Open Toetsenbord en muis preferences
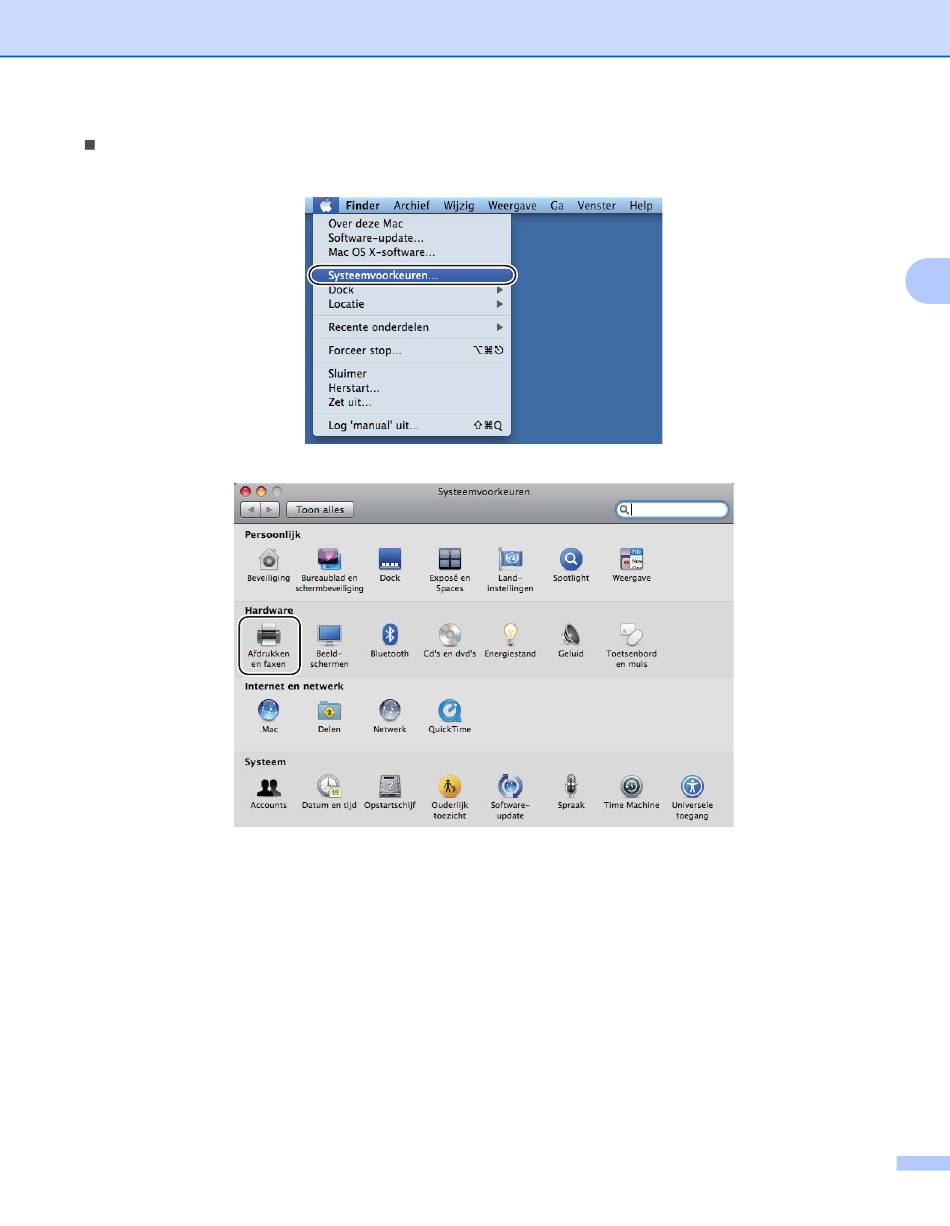Image resolution: width=950 pixels, height=1226 pixels. pos(631,646)
